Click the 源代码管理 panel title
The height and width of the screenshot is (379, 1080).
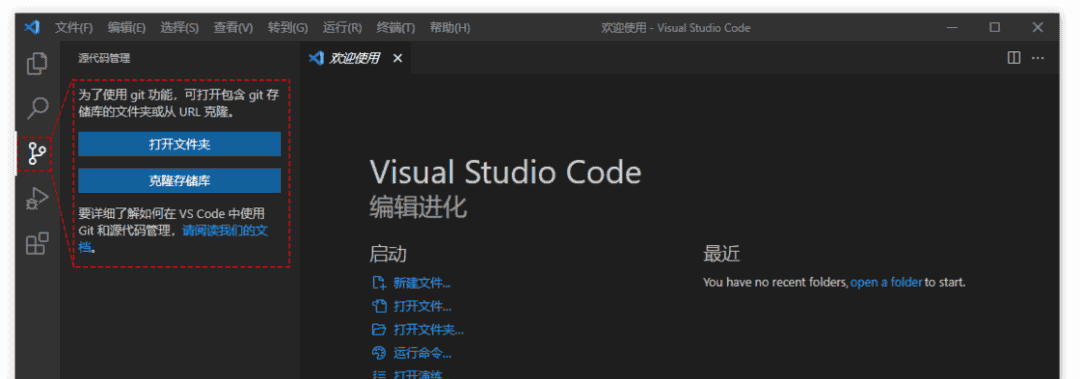click(x=104, y=59)
